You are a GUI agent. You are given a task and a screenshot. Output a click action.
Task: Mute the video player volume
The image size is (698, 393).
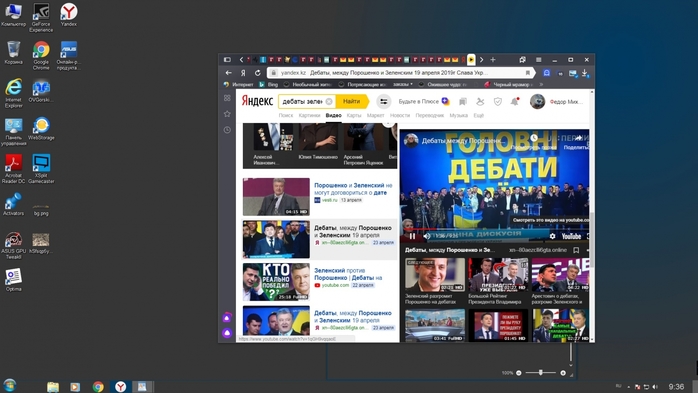tap(427, 236)
